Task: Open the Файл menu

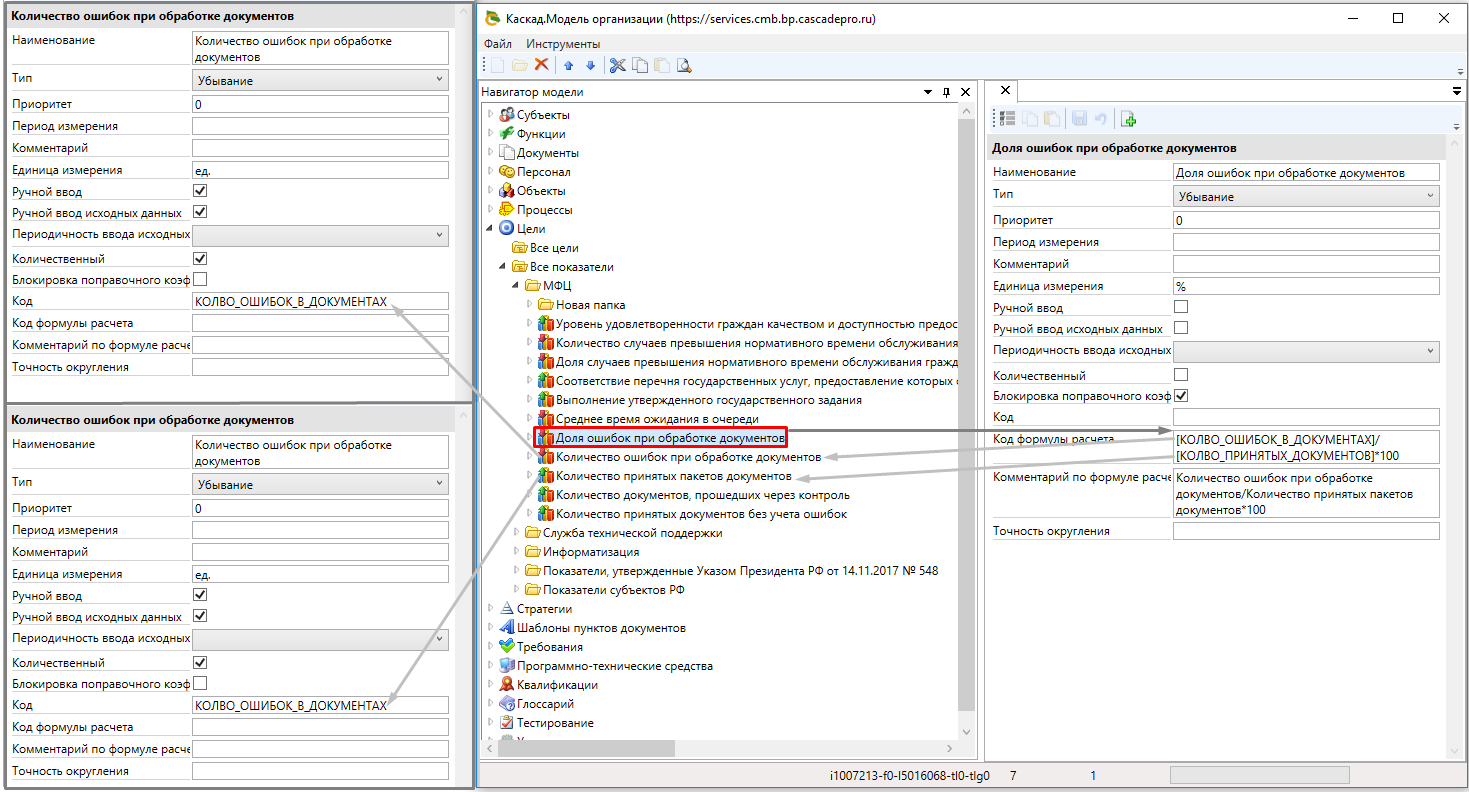Action: pyautogui.click(x=497, y=44)
